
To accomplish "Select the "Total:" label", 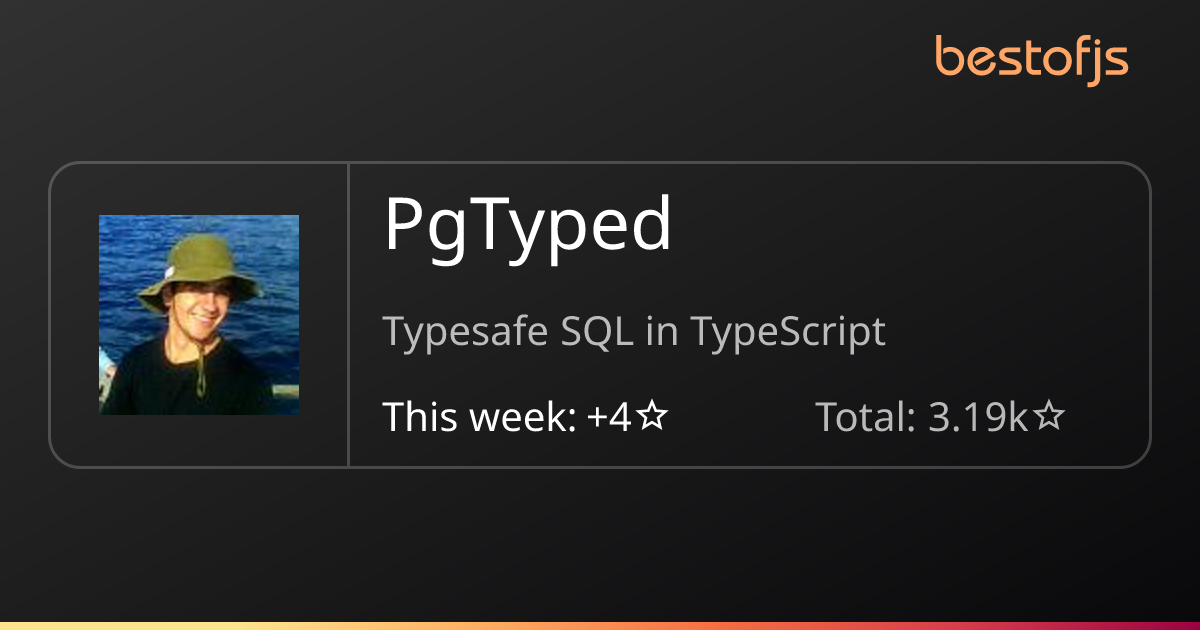I will (x=866, y=417).
